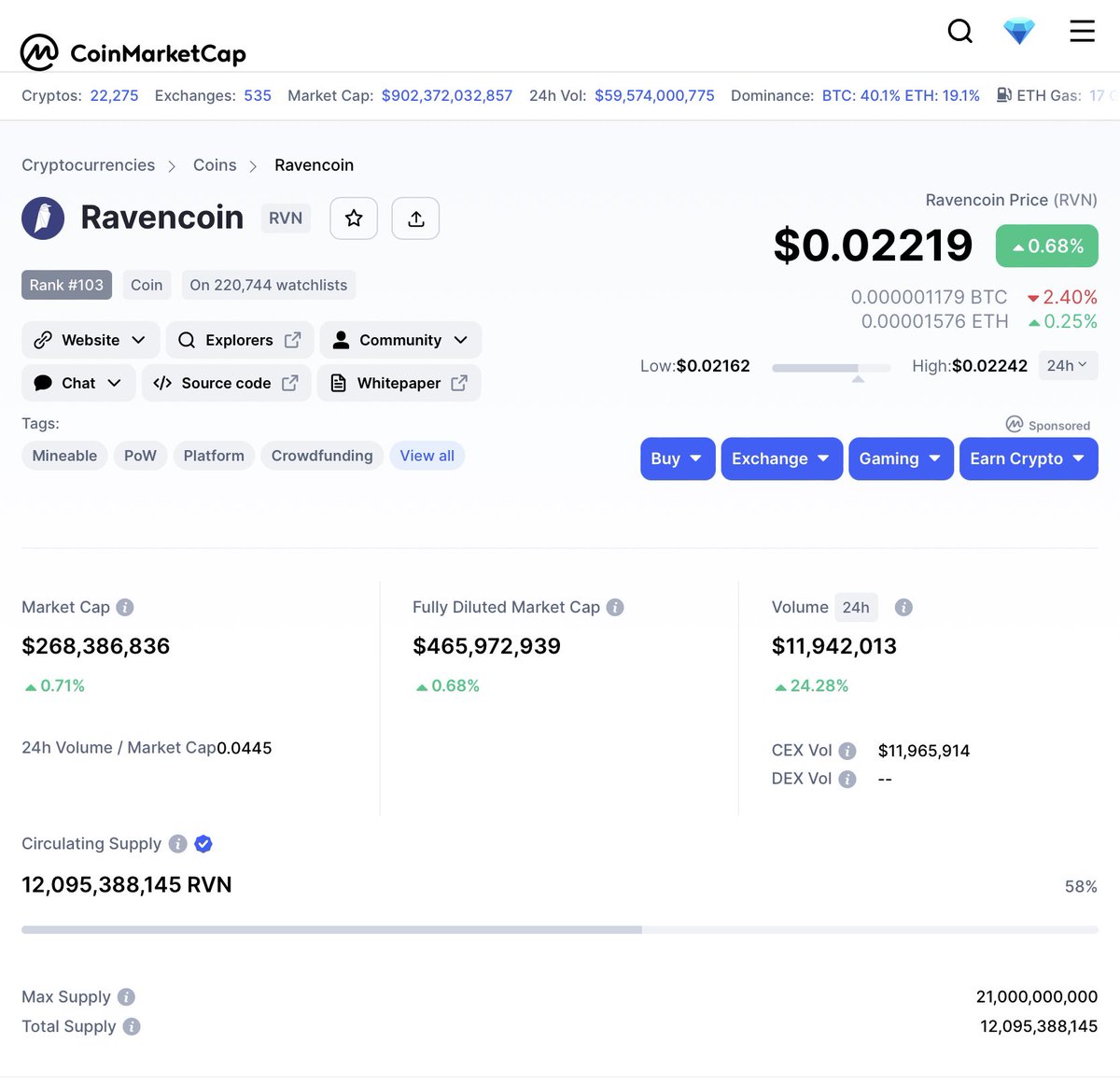This screenshot has height=1085, width=1120.
Task: Click the CEX Vol info icon
Action: pos(847,751)
